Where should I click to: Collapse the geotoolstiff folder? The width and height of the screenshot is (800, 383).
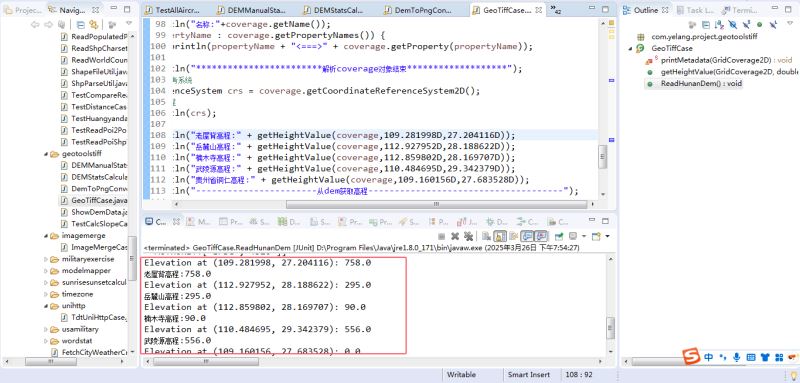click(46, 154)
